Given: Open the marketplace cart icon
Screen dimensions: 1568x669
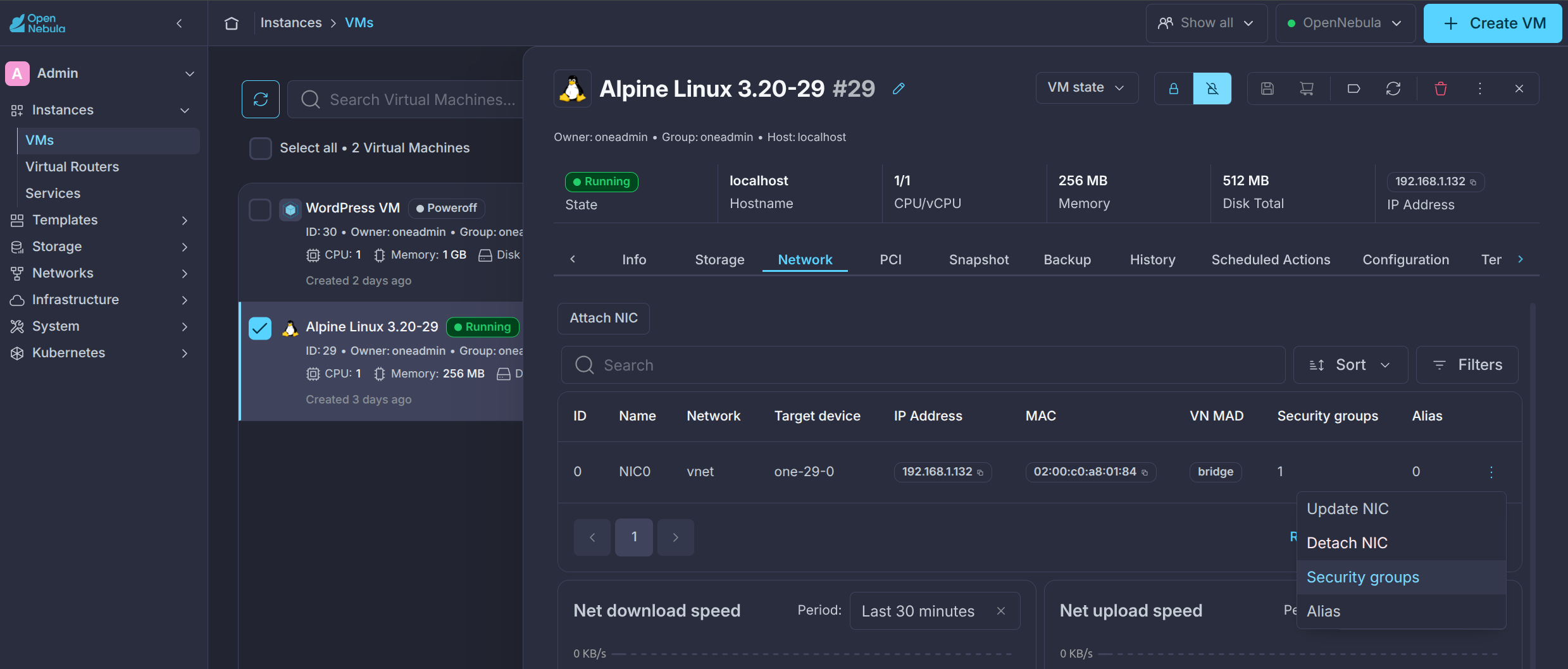Looking at the screenshot, I should tap(1307, 89).
